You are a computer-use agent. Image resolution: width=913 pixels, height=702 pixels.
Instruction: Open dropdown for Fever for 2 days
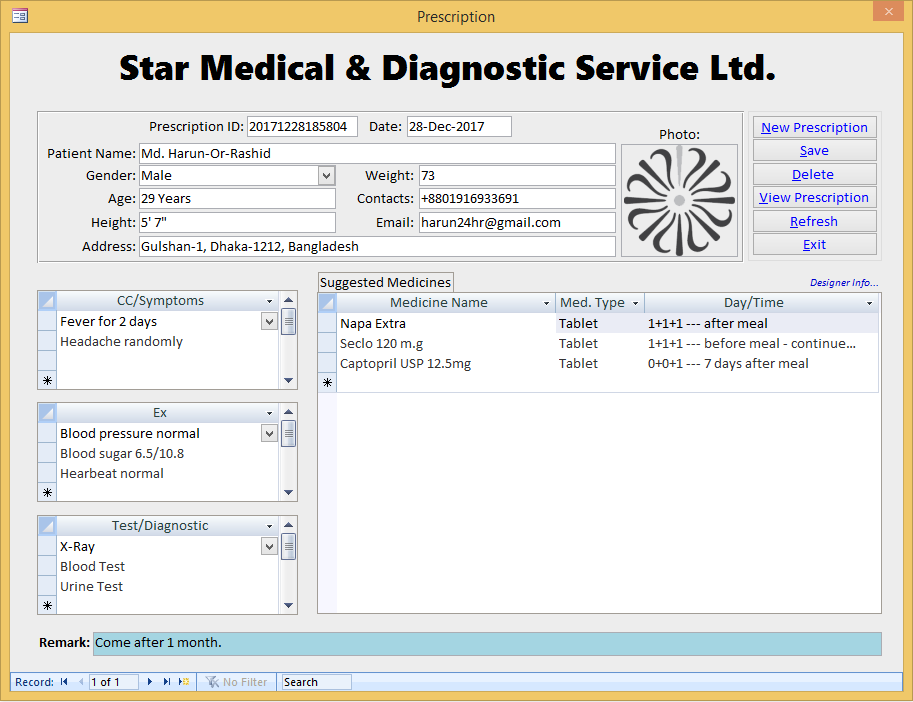tap(269, 321)
